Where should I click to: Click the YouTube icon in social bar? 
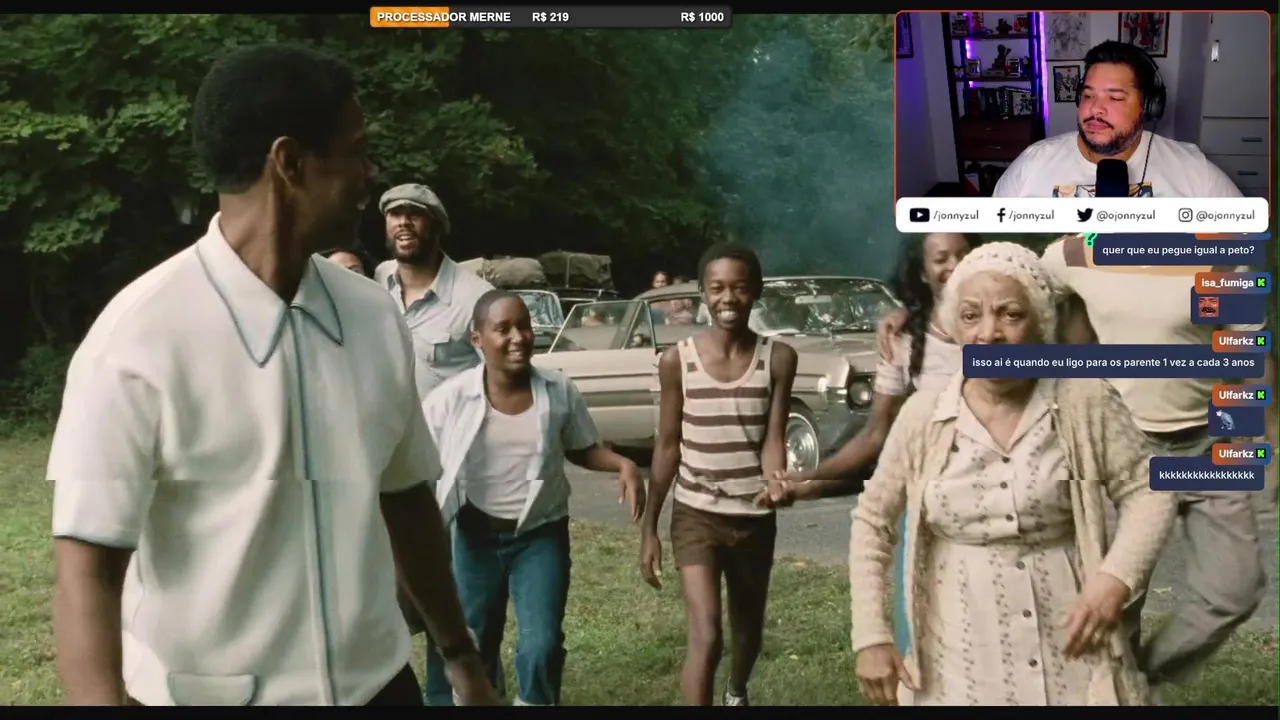pos(919,215)
